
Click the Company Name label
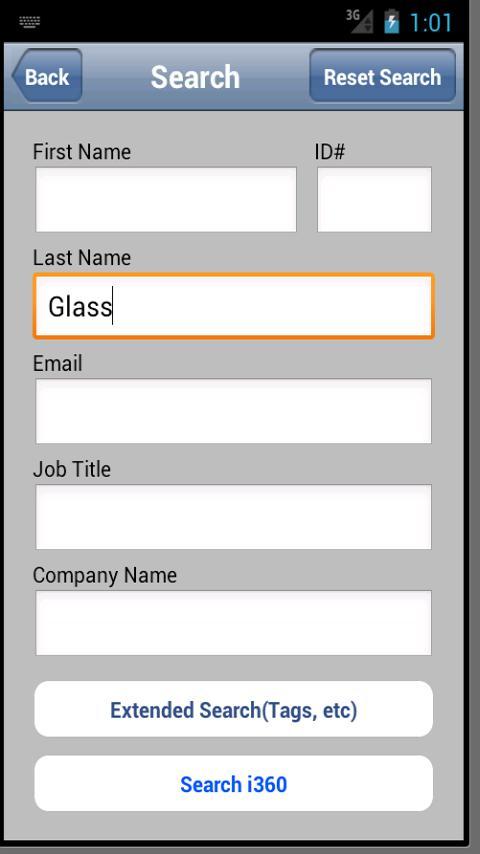pyautogui.click(x=105, y=576)
